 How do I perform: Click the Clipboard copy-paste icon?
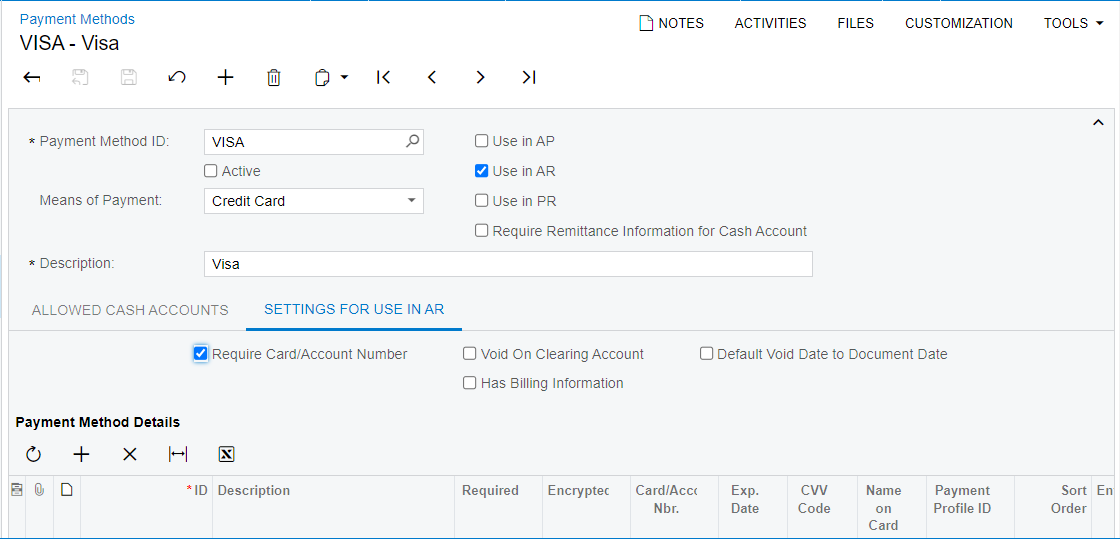pos(322,77)
